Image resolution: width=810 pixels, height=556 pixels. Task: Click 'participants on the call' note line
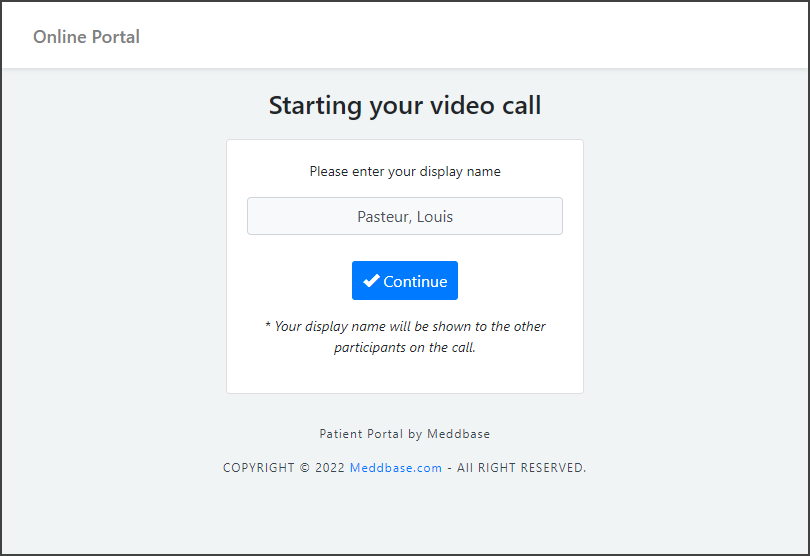pyautogui.click(x=404, y=348)
